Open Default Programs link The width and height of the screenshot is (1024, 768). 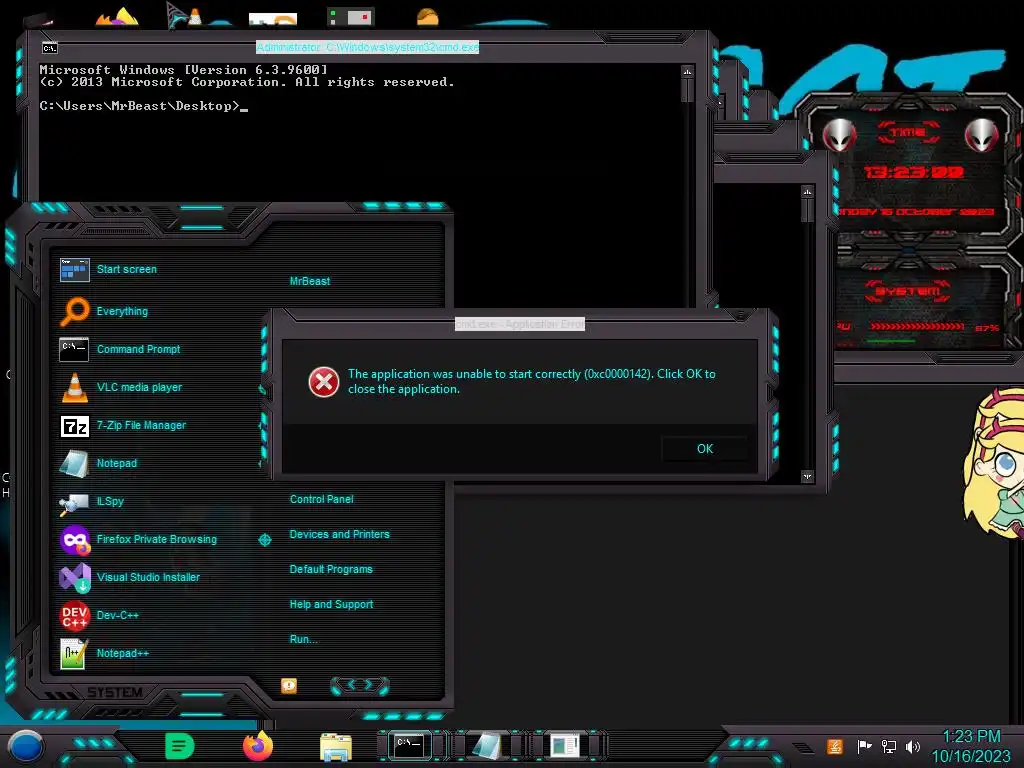331,569
